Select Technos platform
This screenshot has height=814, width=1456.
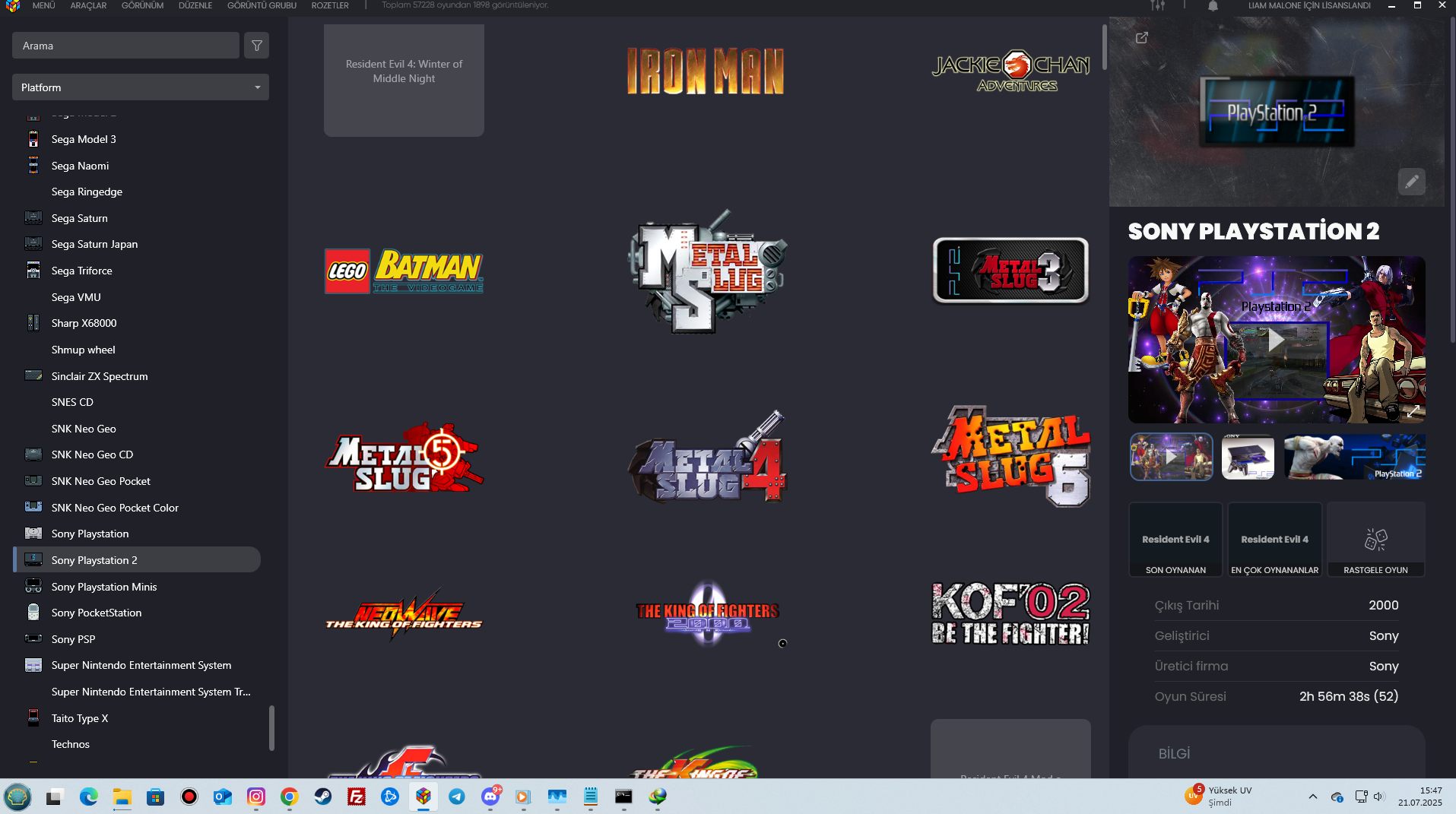[71, 744]
